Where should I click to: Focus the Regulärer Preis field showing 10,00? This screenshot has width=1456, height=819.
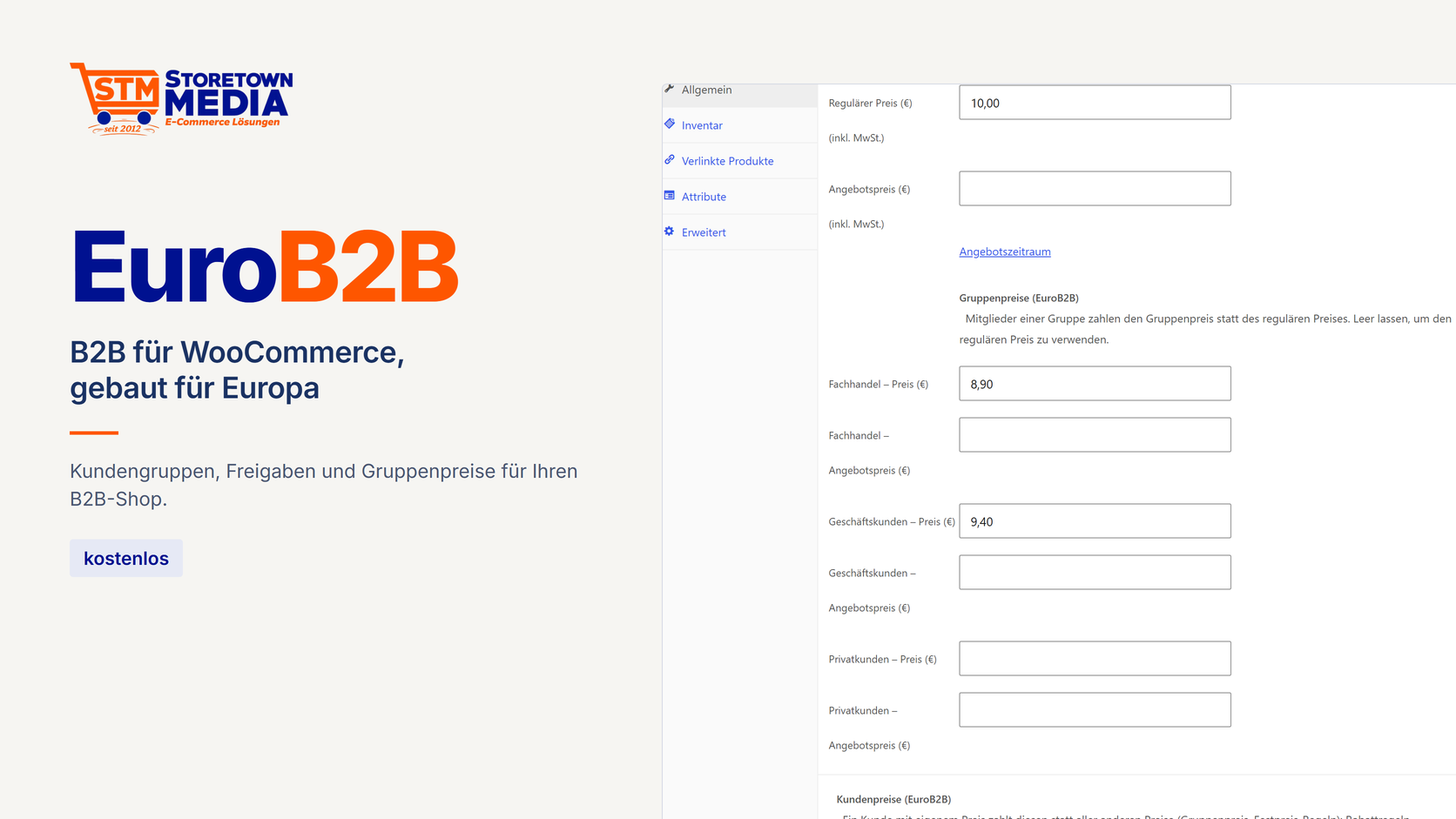click(1095, 103)
